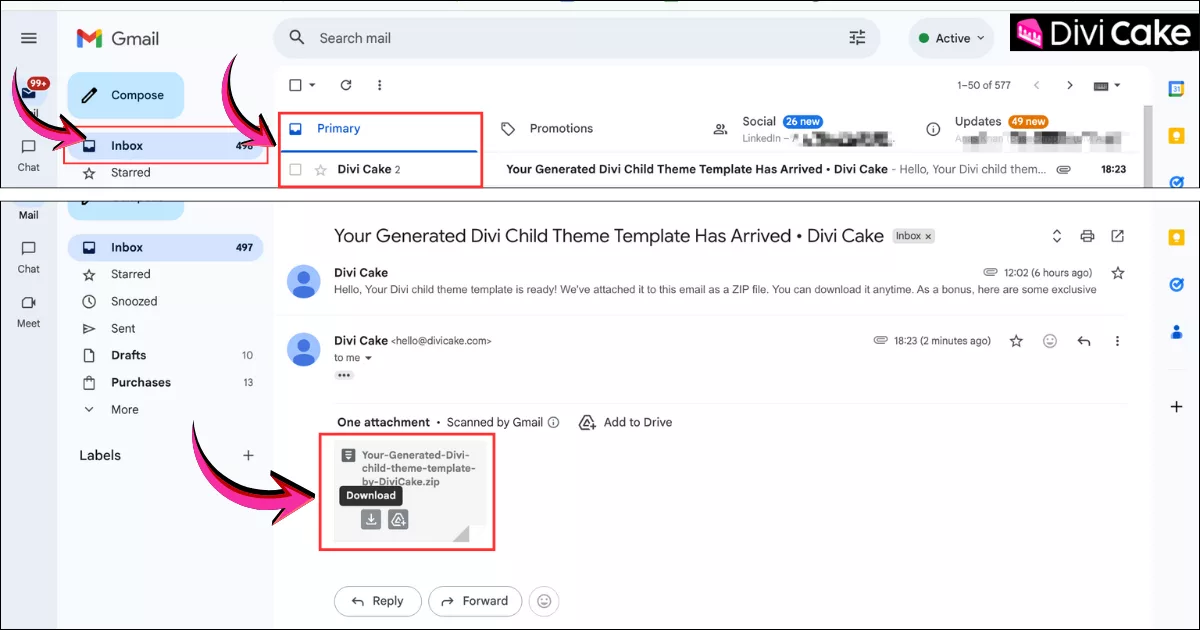Click the hello@divicake.com sender address
Screen dimensions: 1200x630
point(441,341)
